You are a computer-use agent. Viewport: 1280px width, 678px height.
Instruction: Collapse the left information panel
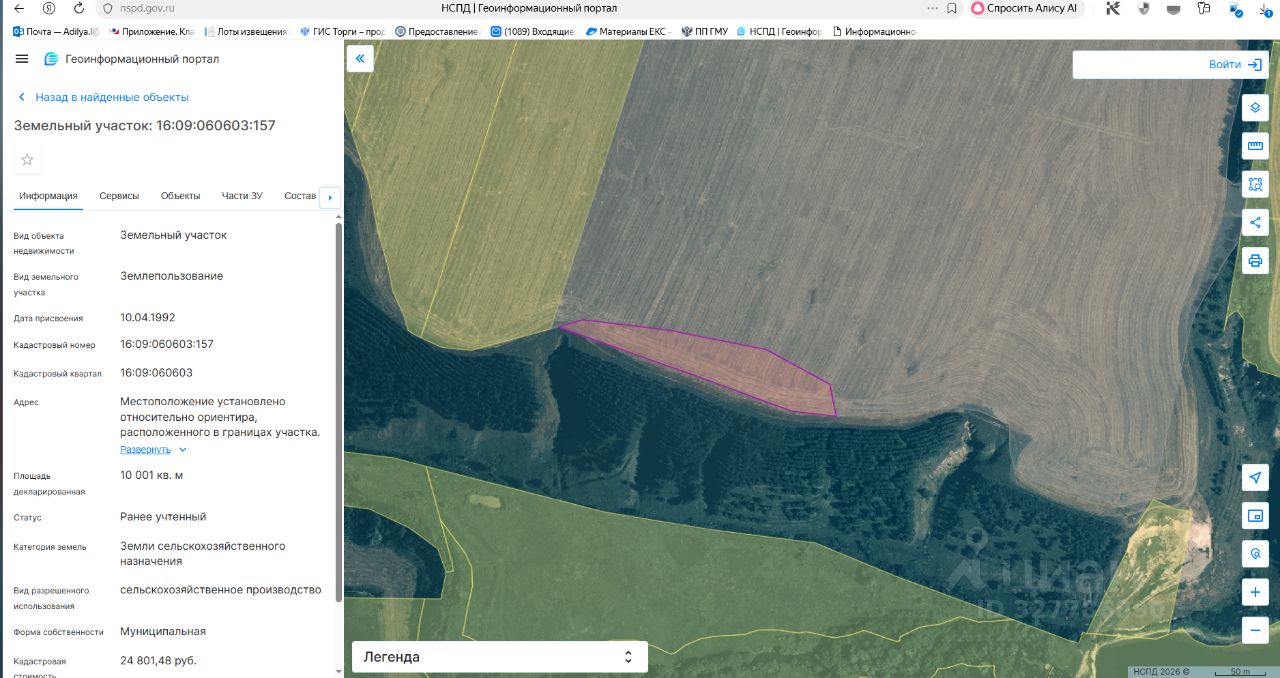pos(360,59)
